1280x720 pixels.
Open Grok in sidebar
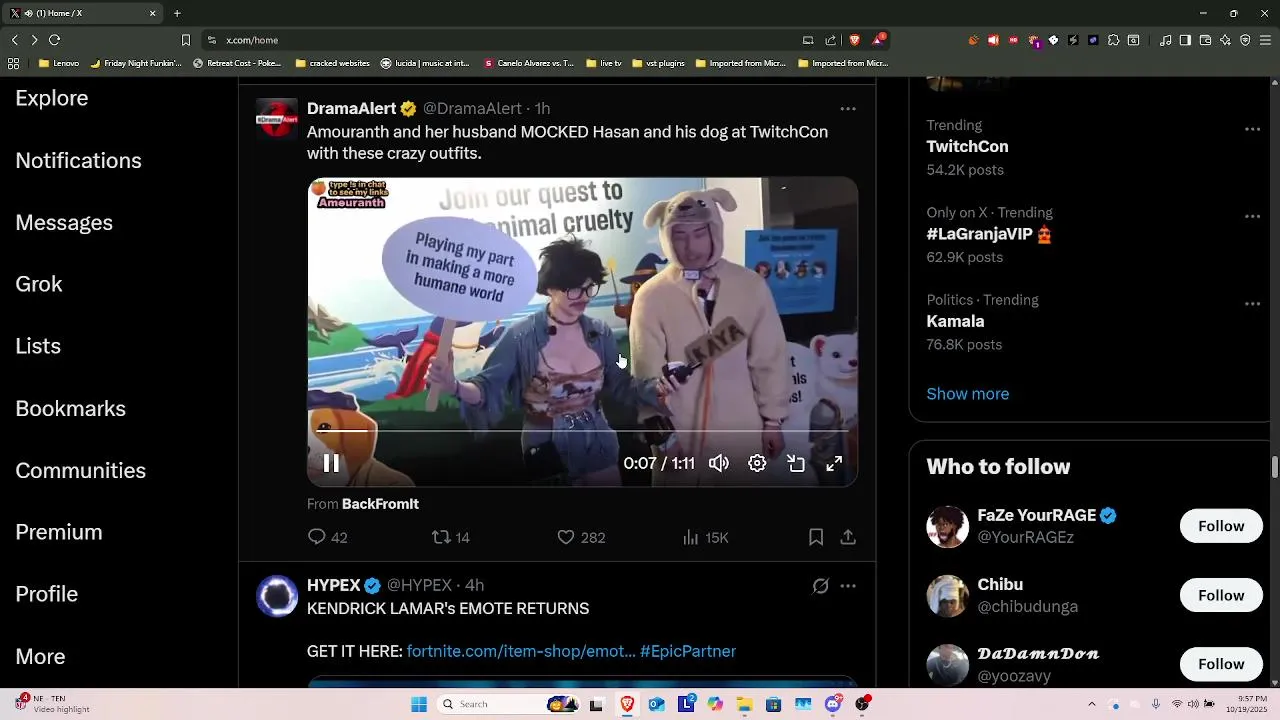tap(39, 284)
